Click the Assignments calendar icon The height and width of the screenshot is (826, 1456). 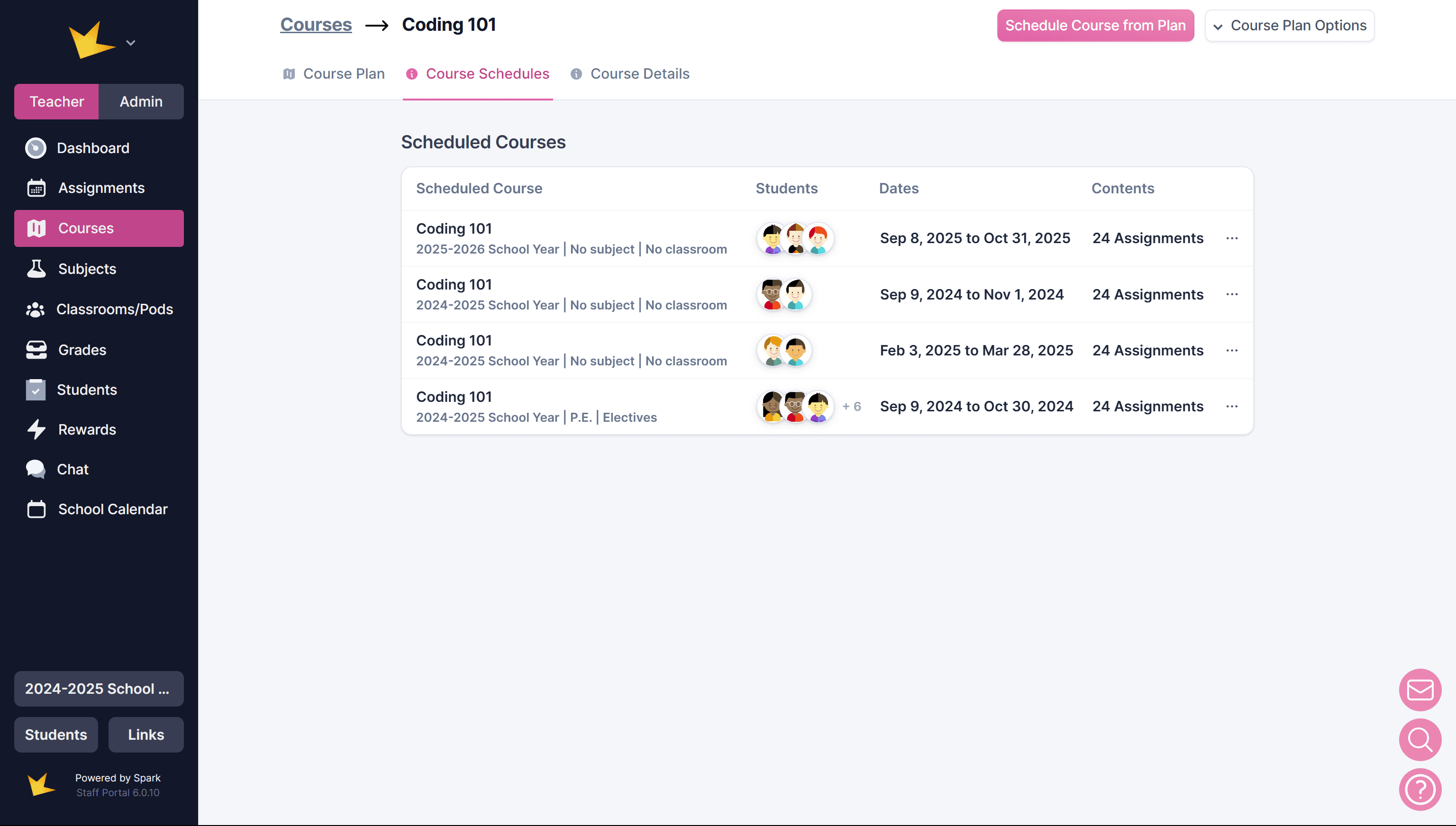pyautogui.click(x=36, y=188)
